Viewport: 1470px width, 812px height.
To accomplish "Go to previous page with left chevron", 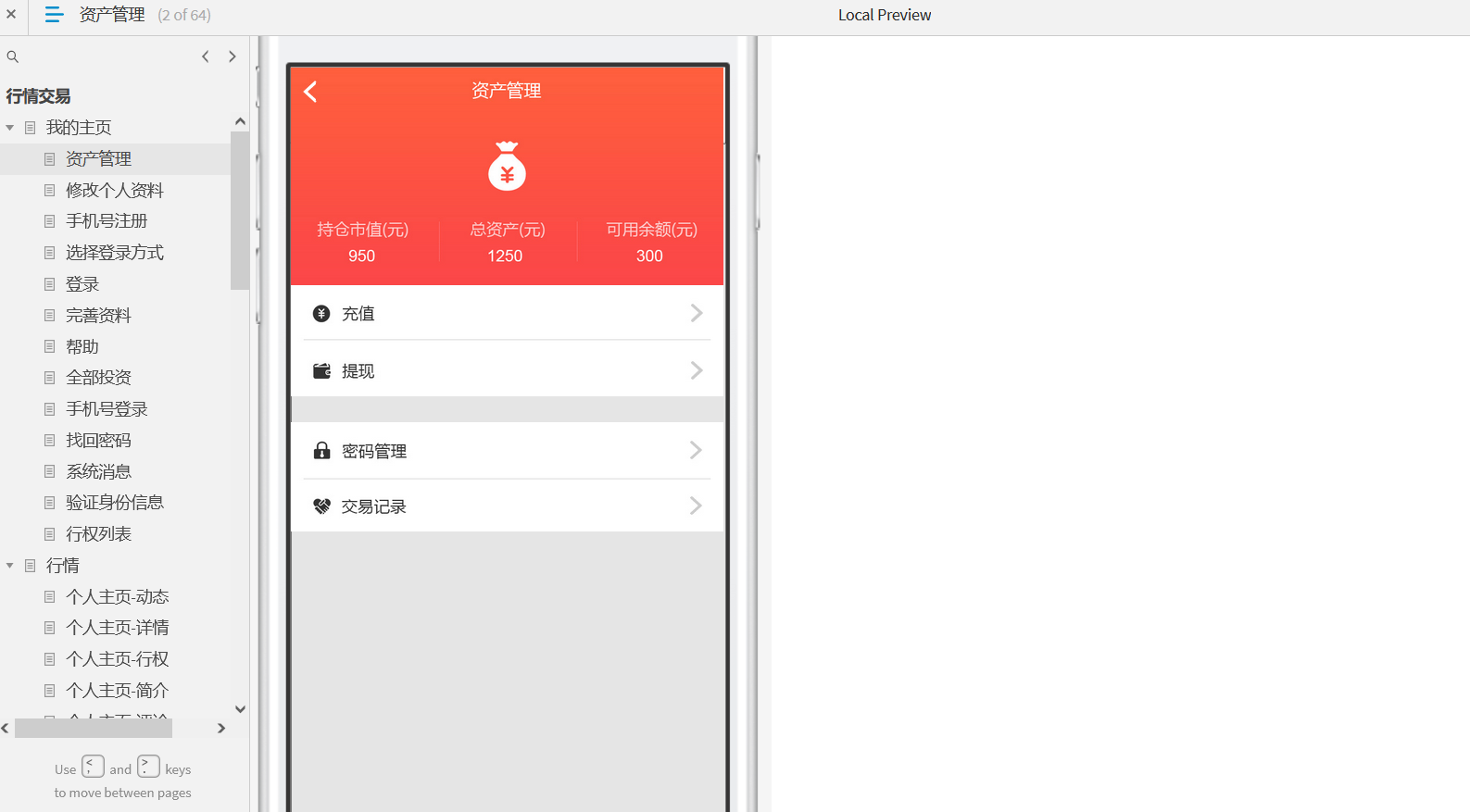I will tap(206, 56).
